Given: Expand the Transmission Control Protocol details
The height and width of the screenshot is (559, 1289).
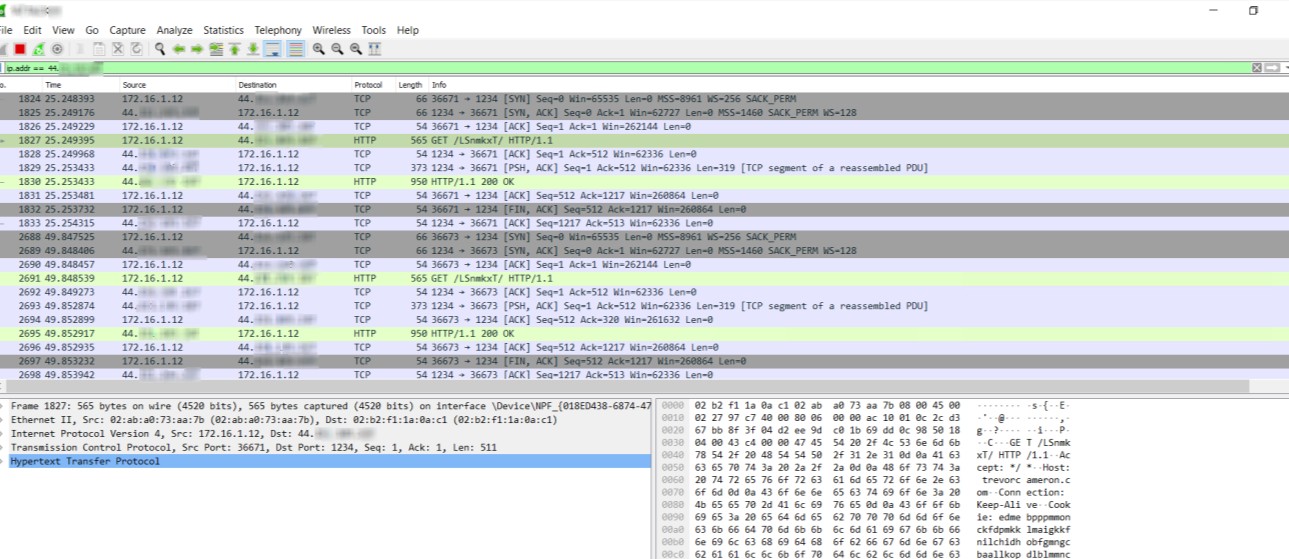Looking at the screenshot, I should [4, 448].
